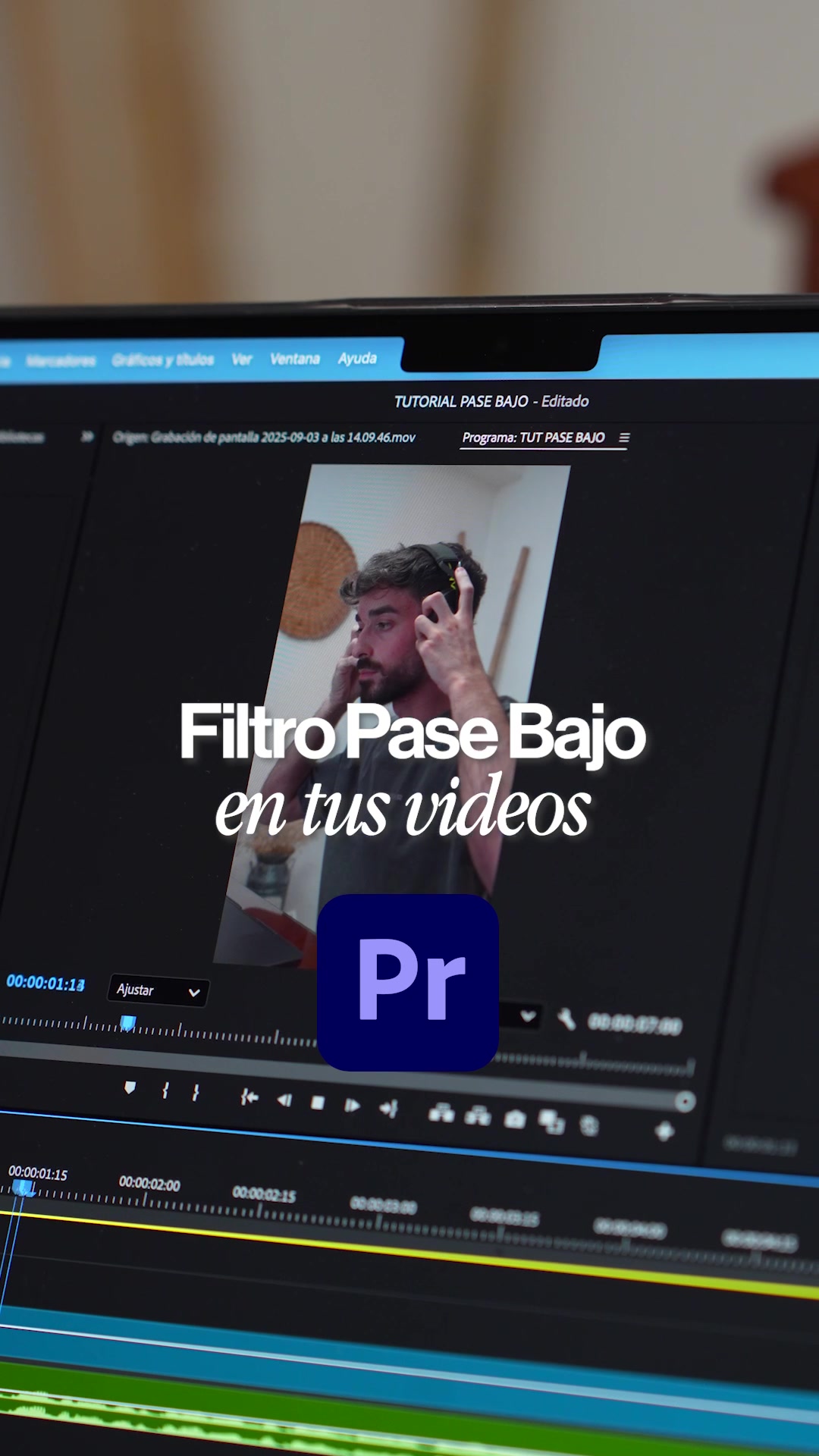Open the Programa panel hamburger menu
The width and height of the screenshot is (819, 1456).
click(x=624, y=438)
